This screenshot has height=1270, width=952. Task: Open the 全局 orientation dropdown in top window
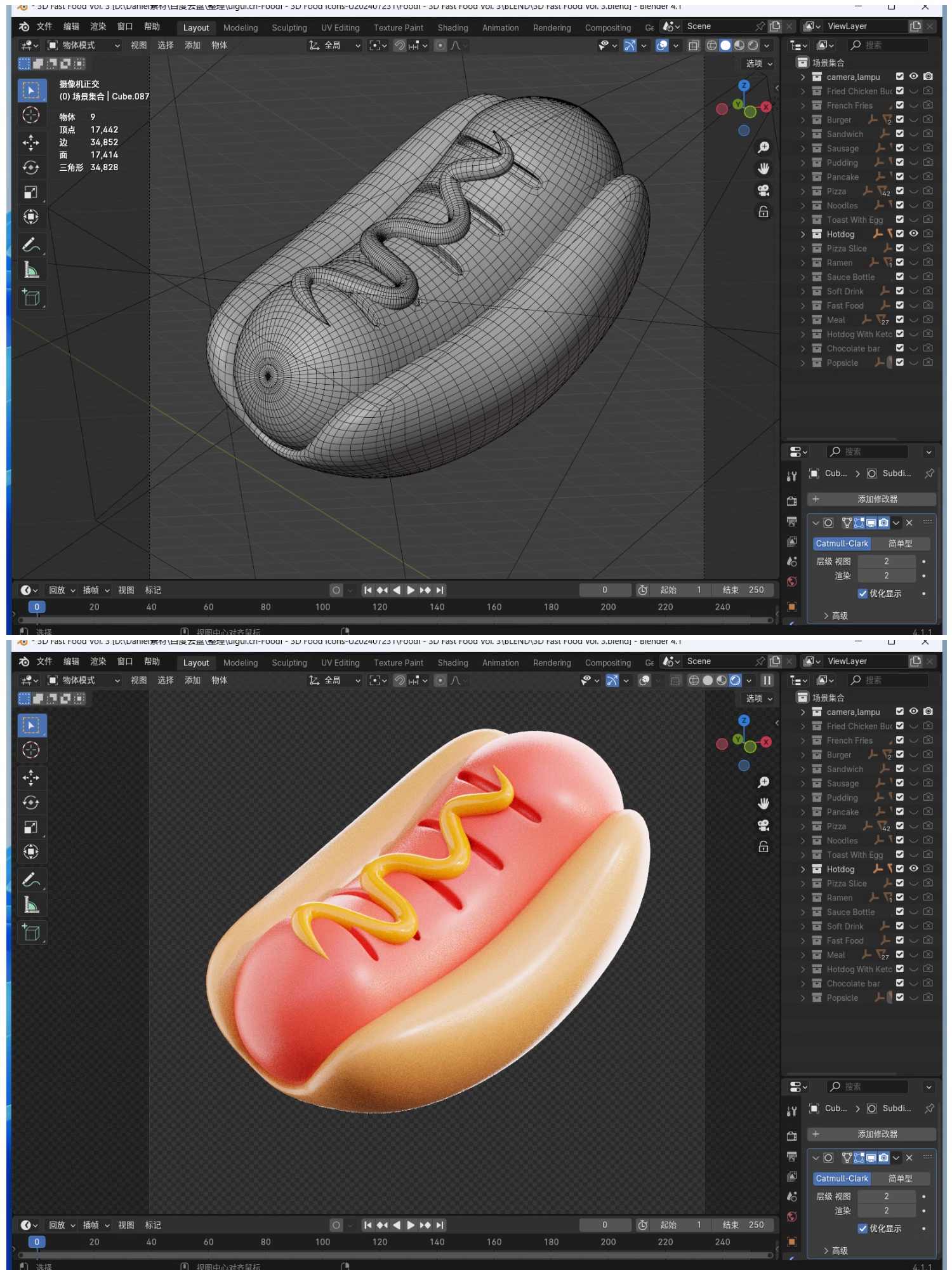pyautogui.click(x=335, y=45)
